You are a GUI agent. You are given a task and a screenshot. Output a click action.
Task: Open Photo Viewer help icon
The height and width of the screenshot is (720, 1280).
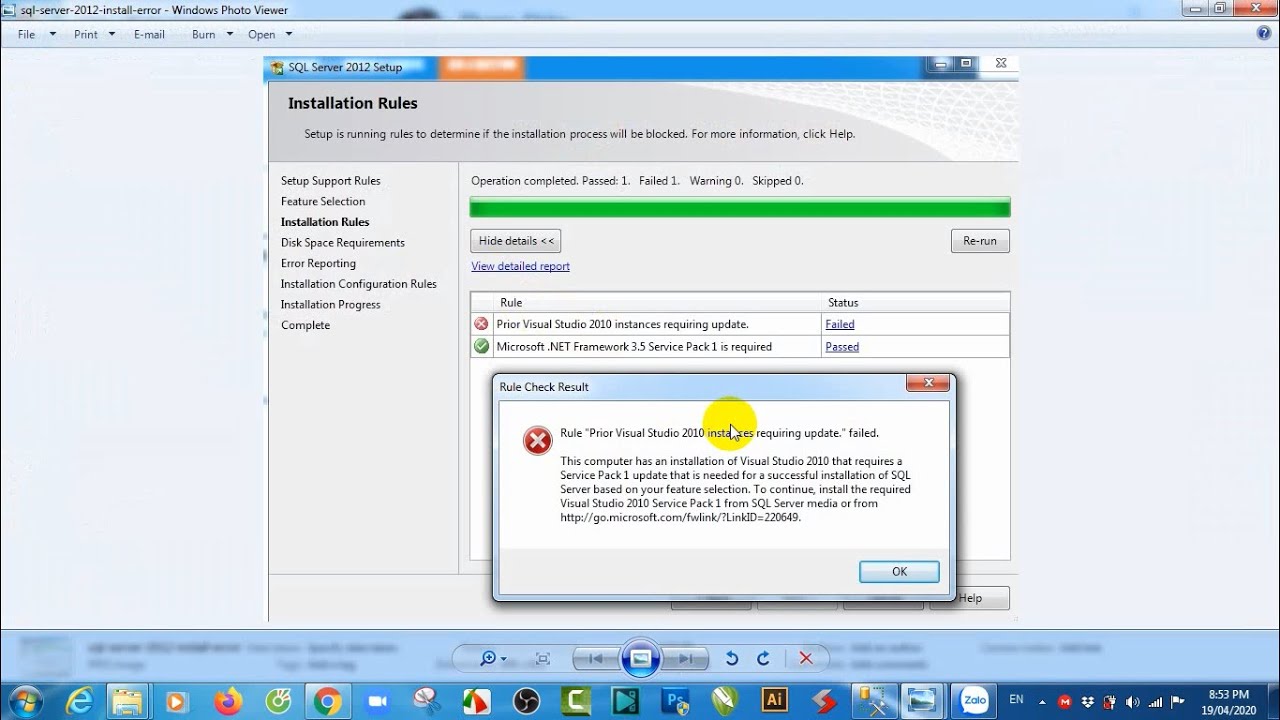pyautogui.click(x=1263, y=33)
